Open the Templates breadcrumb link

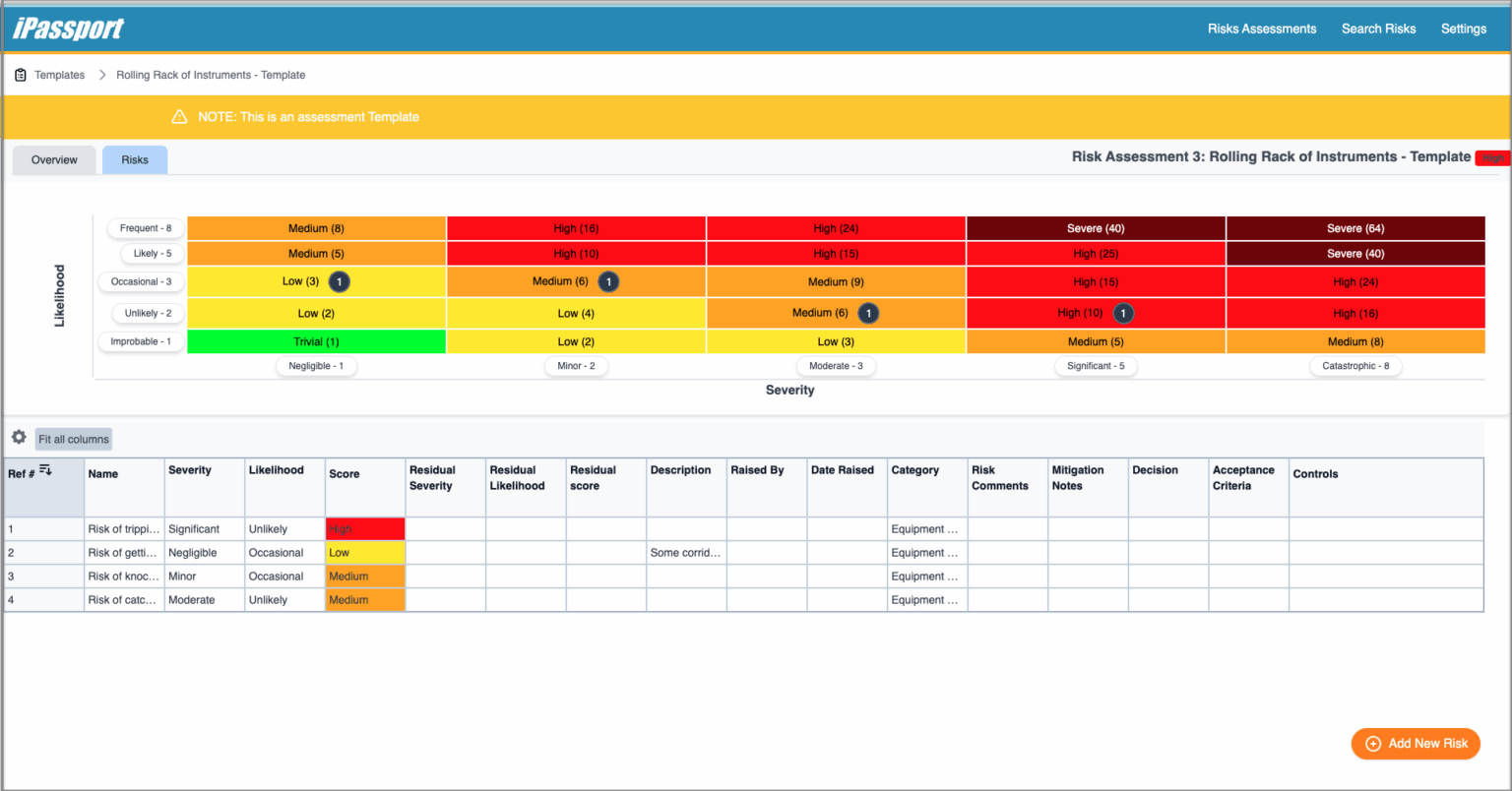pyautogui.click(x=60, y=74)
